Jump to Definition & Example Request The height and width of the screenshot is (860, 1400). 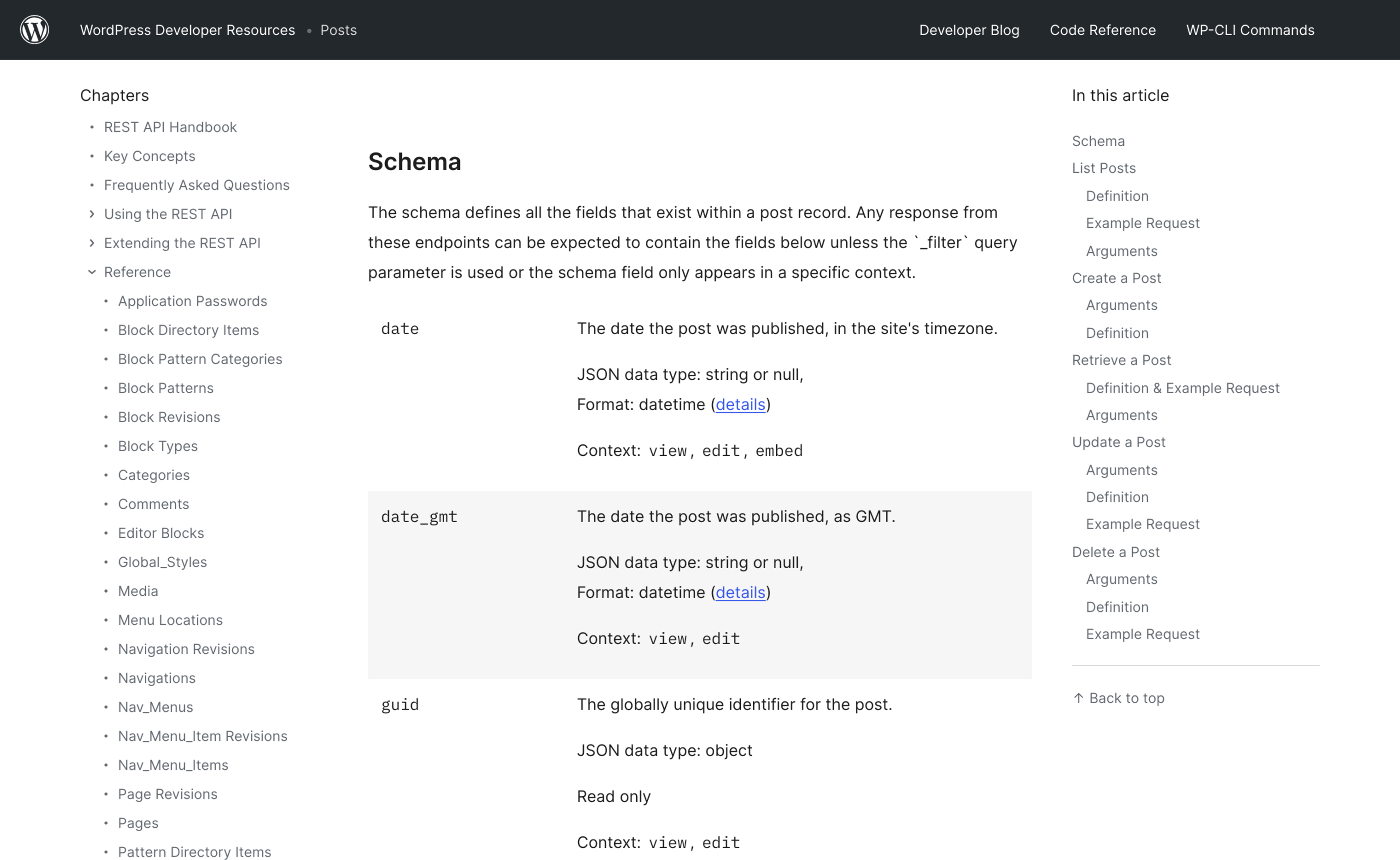(x=1182, y=388)
